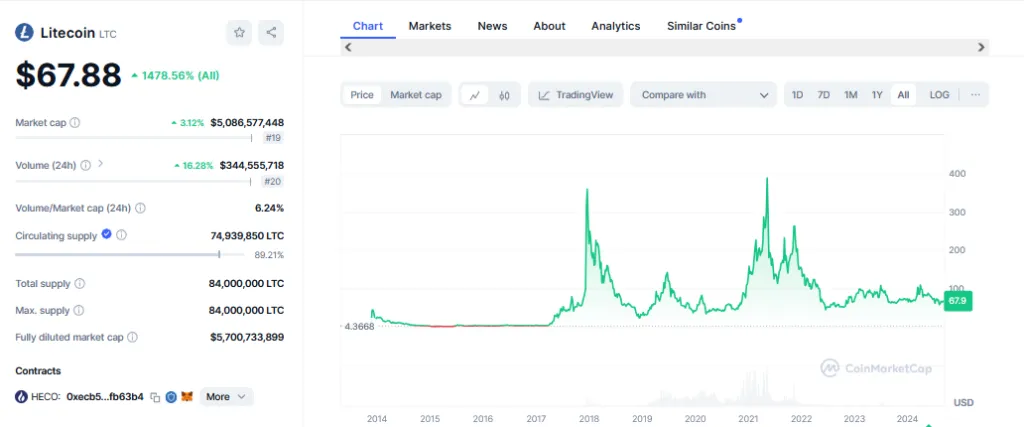Add token to MetaMask fox icon
Image resolution: width=1024 pixels, height=427 pixels.
tap(187, 396)
